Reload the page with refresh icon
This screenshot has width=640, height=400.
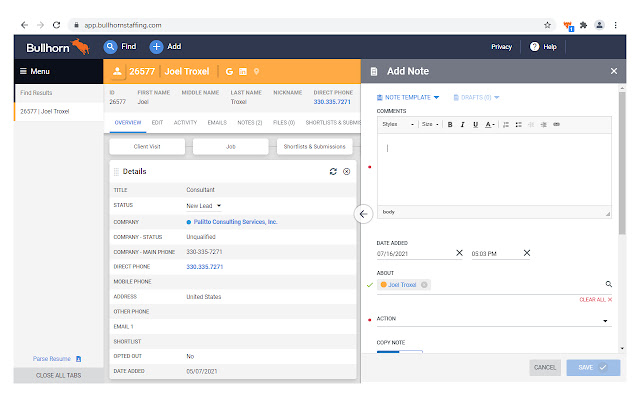click(x=56, y=25)
